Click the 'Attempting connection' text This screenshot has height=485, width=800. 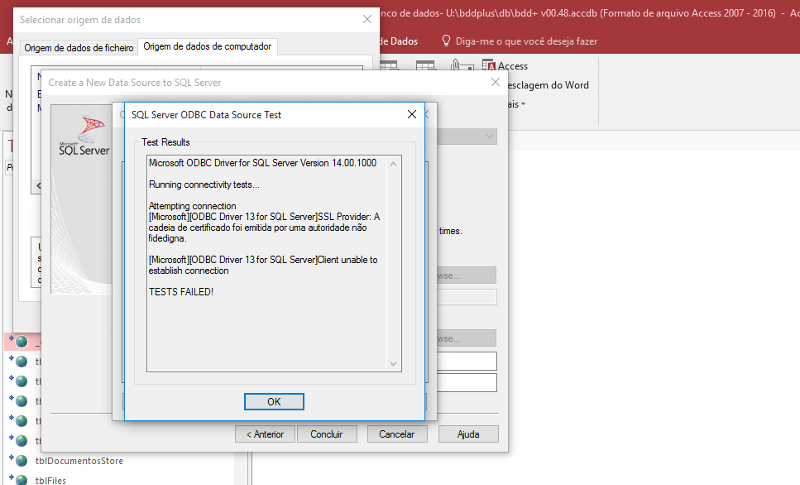pyautogui.click(x=192, y=206)
